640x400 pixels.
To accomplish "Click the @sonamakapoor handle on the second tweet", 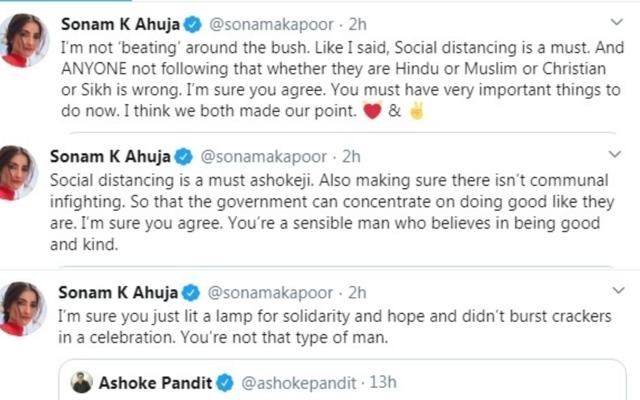I will (264, 157).
